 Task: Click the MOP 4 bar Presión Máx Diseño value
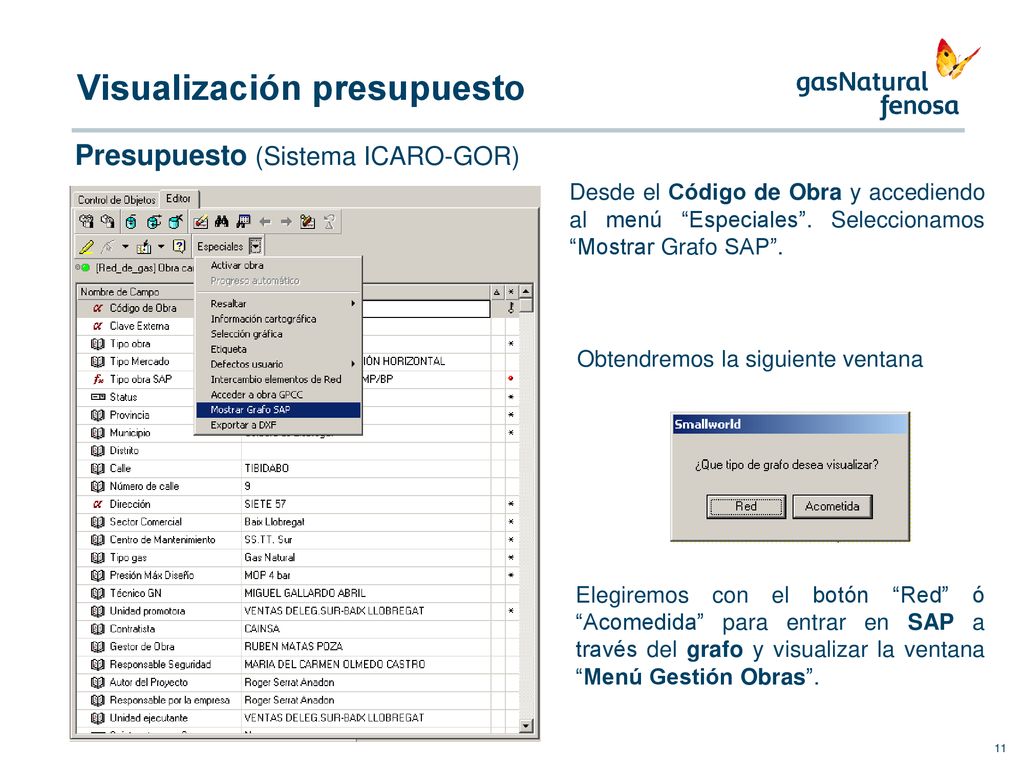pyautogui.click(x=267, y=575)
